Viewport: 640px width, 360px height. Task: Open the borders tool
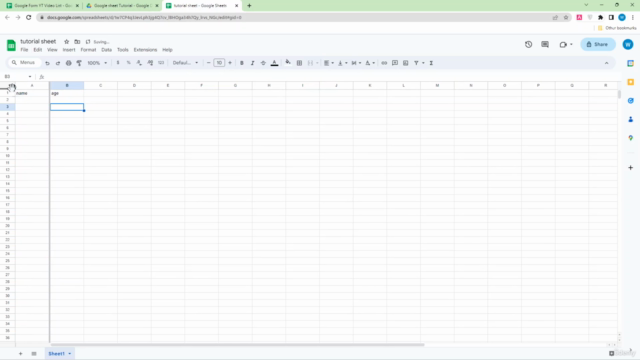point(299,63)
